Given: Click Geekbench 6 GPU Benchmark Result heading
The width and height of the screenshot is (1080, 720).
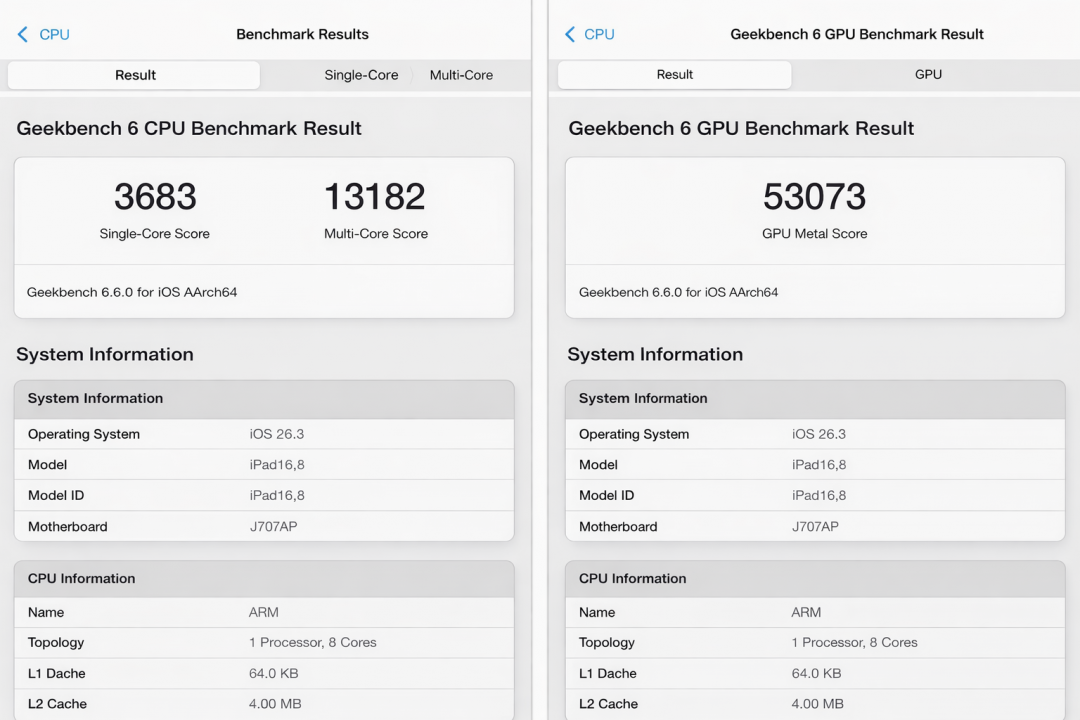Looking at the screenshot, I should click(x=741, y=128).
